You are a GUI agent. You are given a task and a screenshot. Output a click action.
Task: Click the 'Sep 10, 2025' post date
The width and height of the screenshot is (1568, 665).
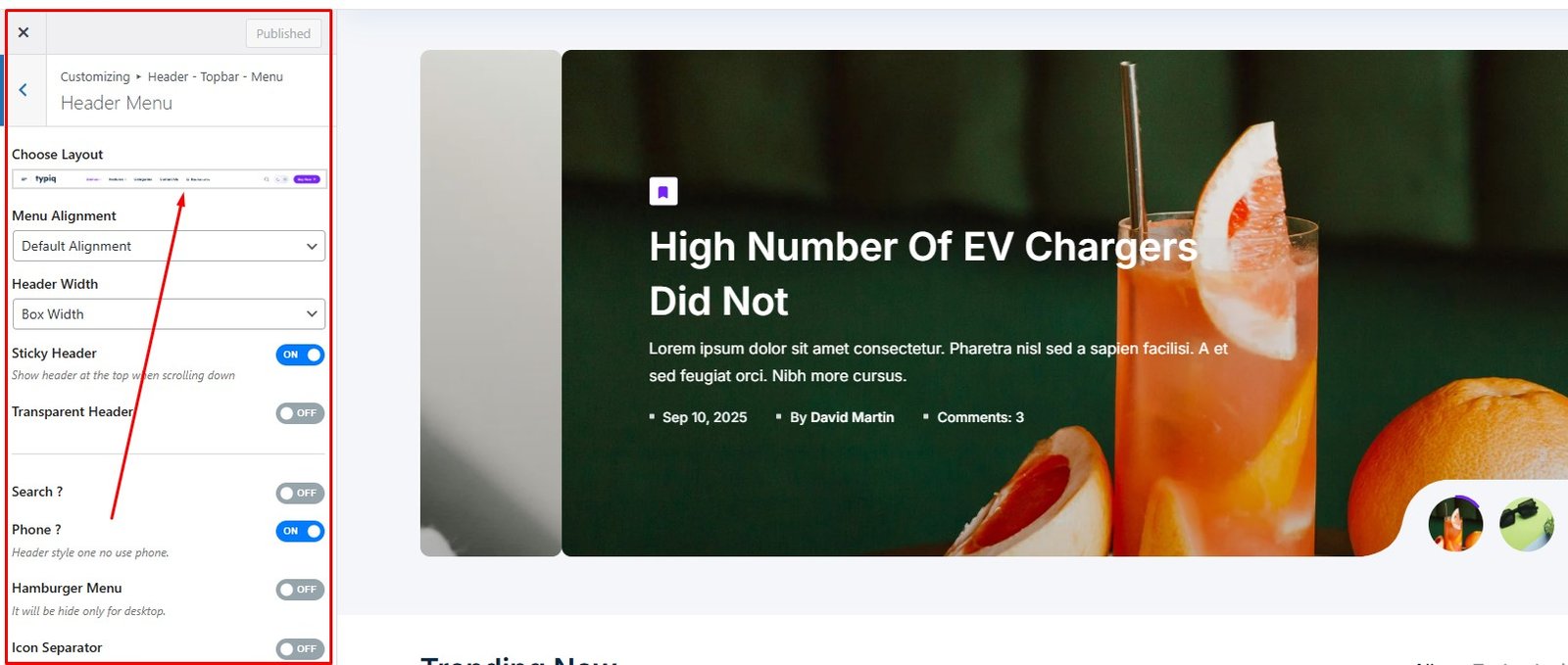tap(704, 417)
